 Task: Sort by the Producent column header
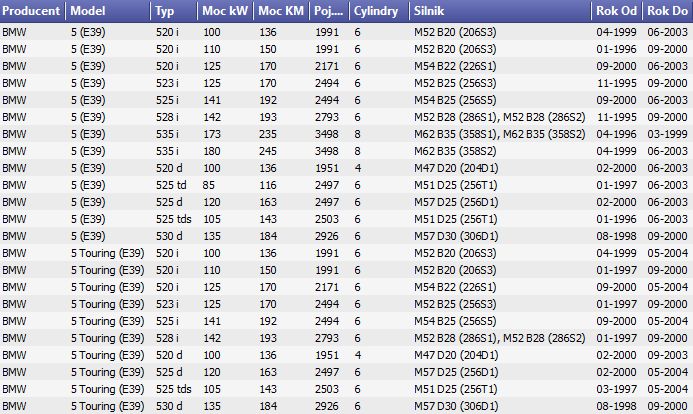[32, 11]
